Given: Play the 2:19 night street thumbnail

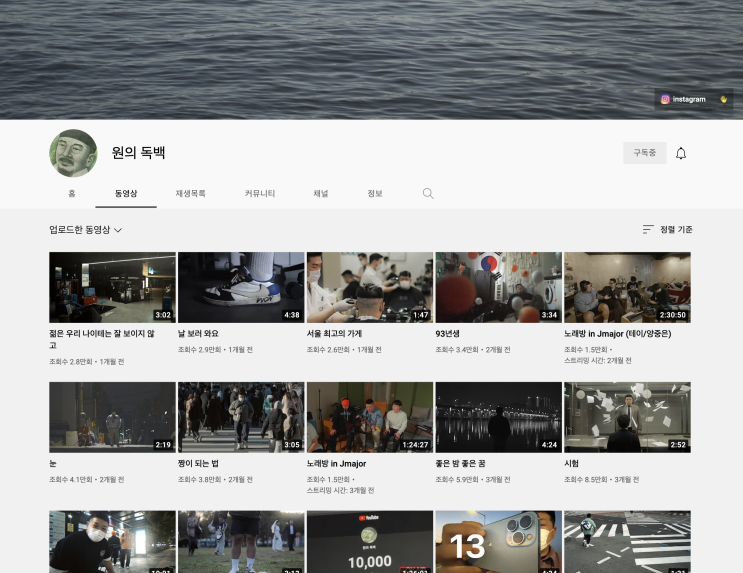Looking at the screenshot, I should pos(112,417).
